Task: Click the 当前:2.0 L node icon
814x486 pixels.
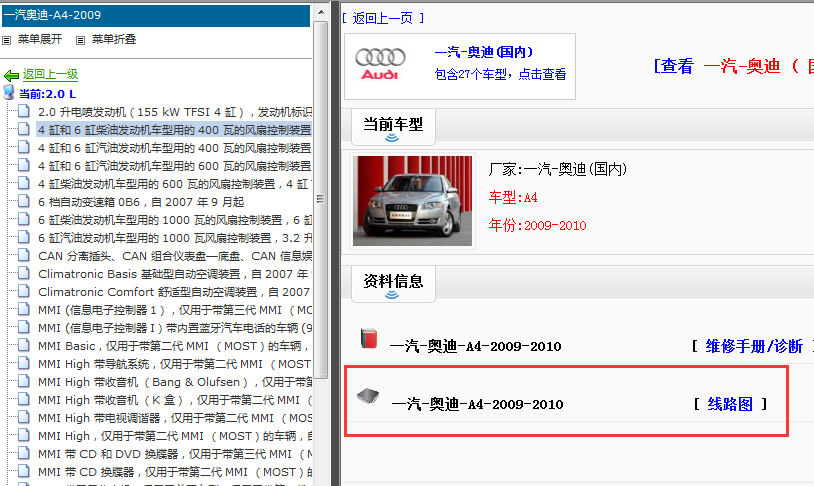Action: point(9,92)
